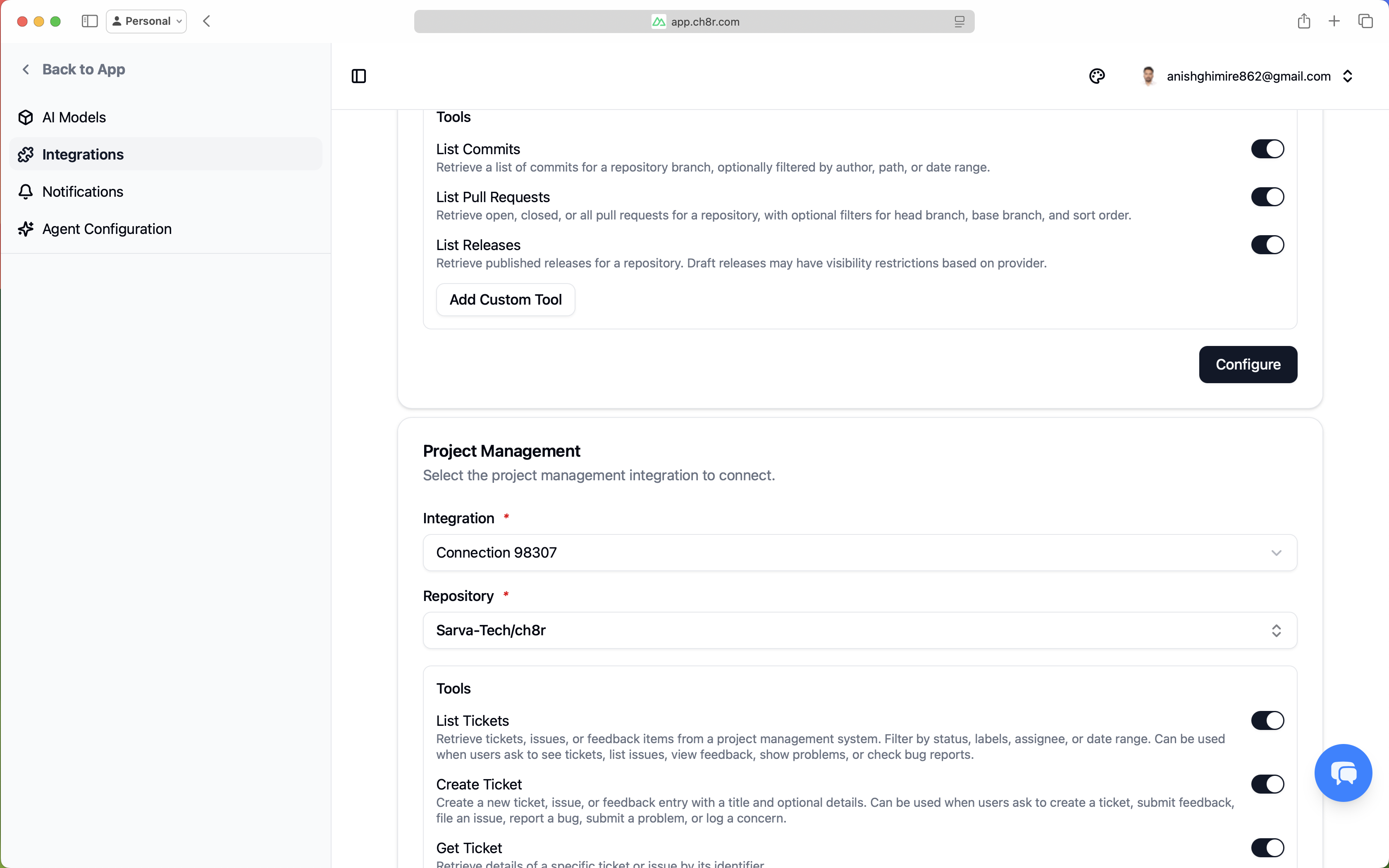Open the theme palette color picker
This screenshot has width=1389, height=868.
click(x=1097, y=76)
